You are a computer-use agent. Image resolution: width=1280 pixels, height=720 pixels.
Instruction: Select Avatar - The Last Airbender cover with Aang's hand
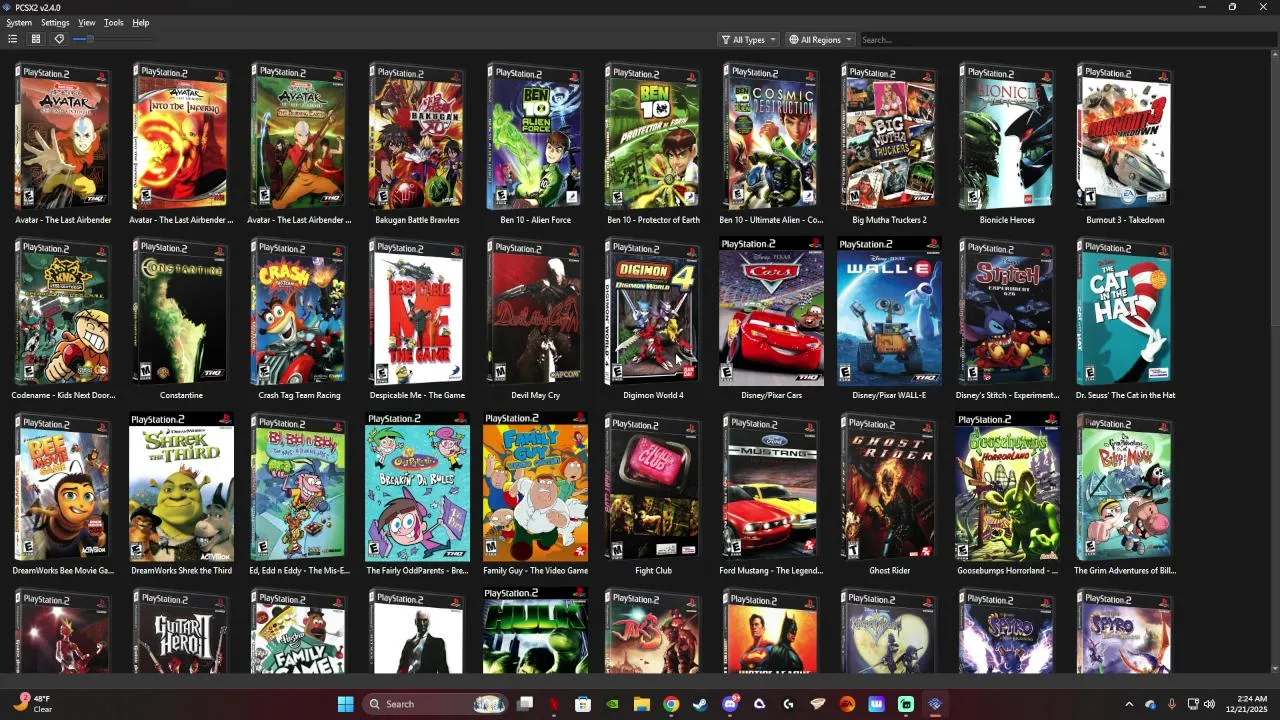(x=63, y=137)
